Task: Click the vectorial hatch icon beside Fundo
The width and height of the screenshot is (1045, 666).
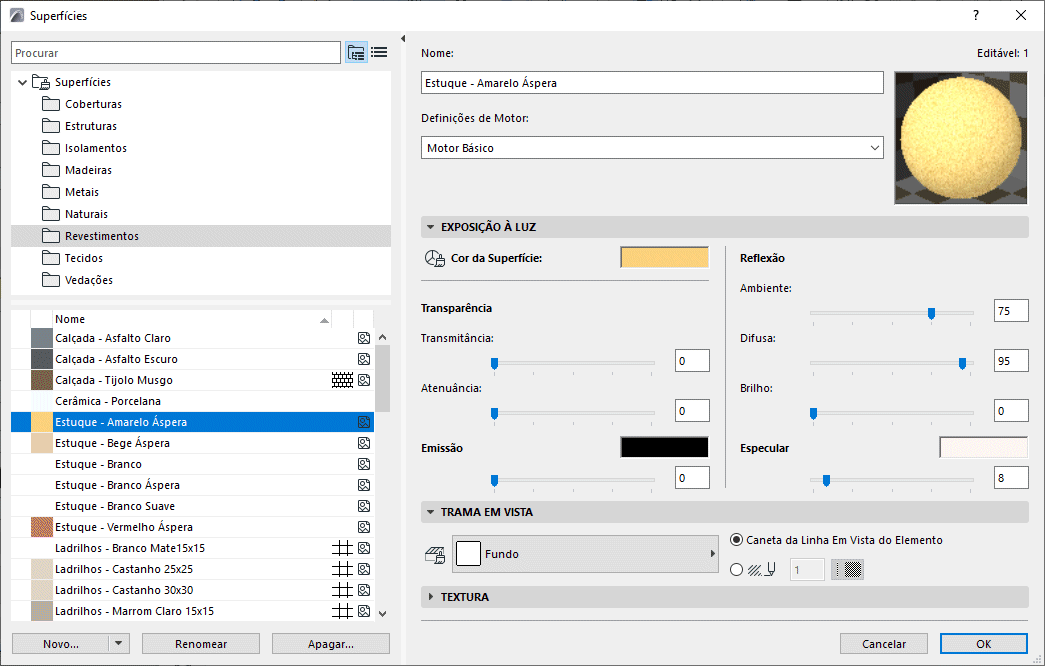Action: point(435,555)
